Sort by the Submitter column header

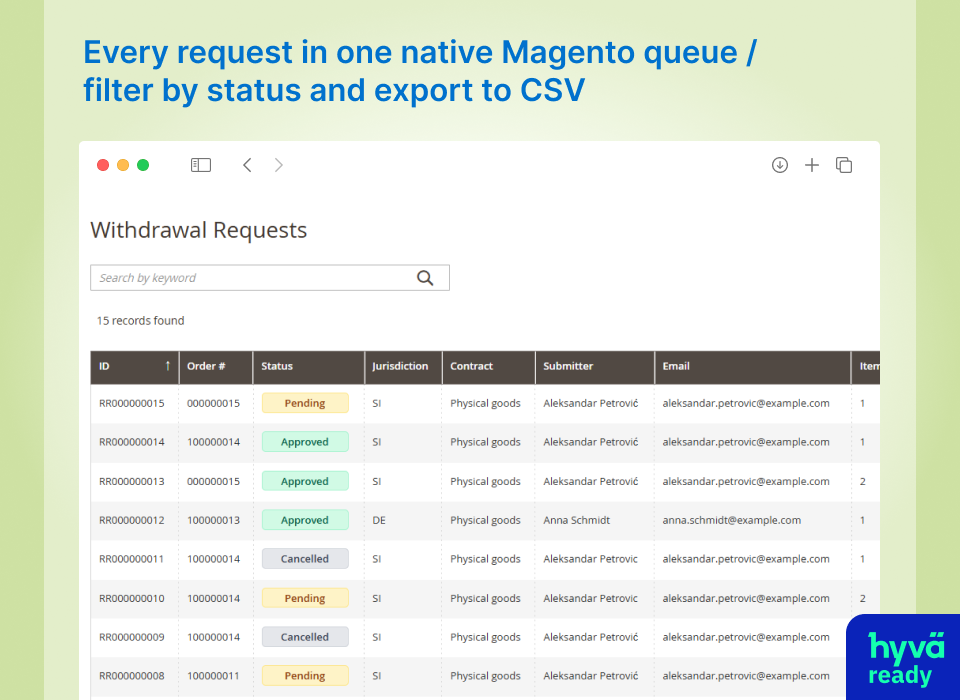(594, 366)
